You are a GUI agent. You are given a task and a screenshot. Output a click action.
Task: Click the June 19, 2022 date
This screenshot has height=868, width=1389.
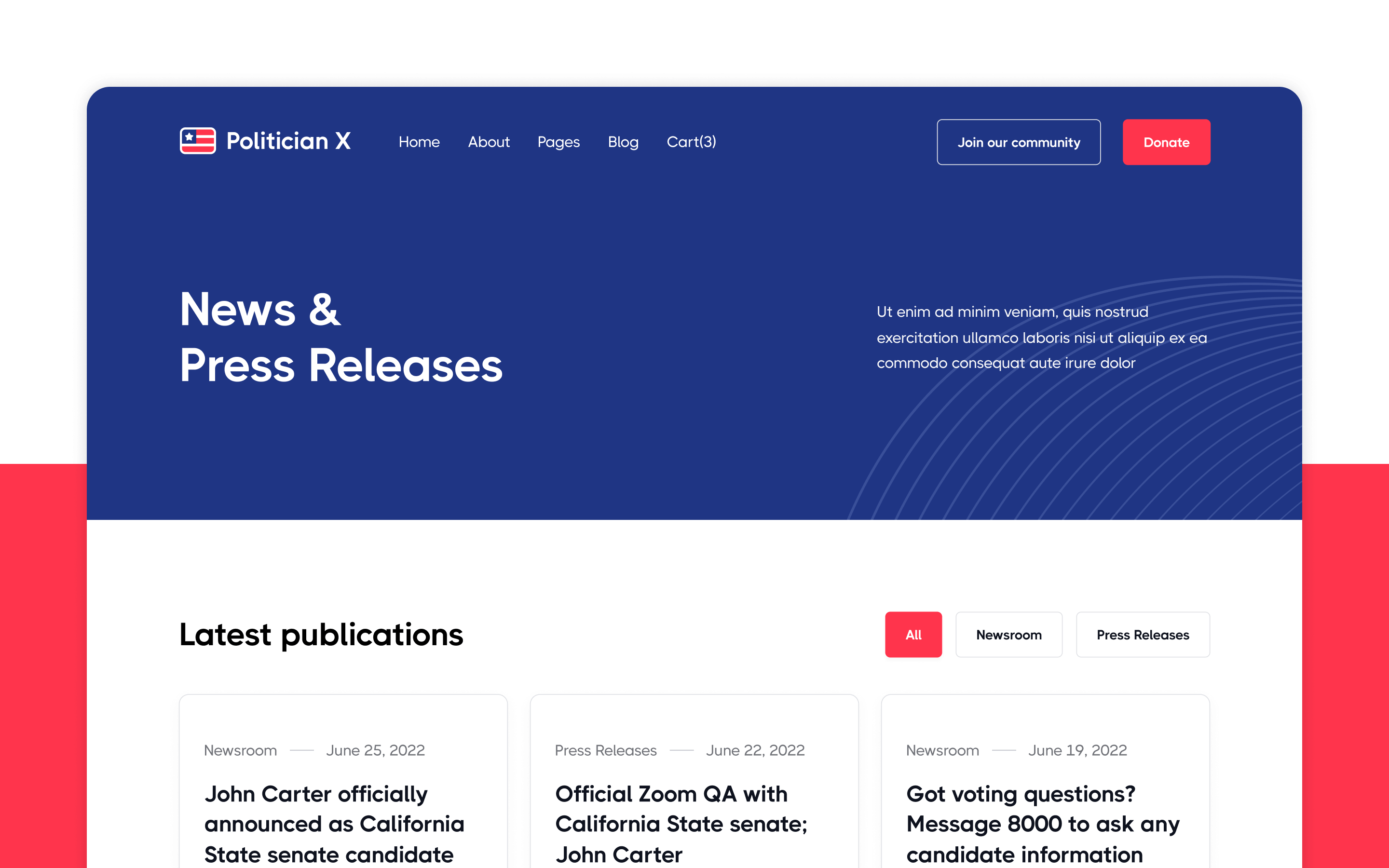coord(1077,750)
